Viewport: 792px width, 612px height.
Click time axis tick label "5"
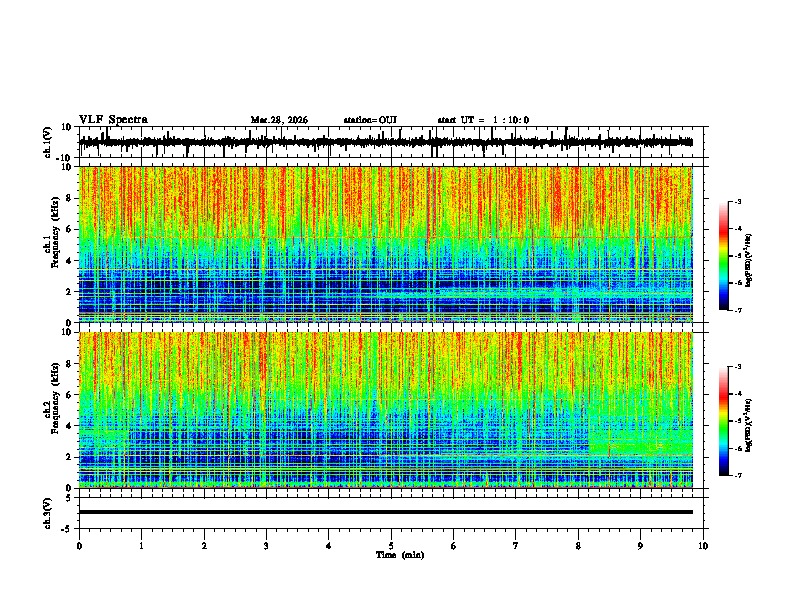(x=391, y=546)
